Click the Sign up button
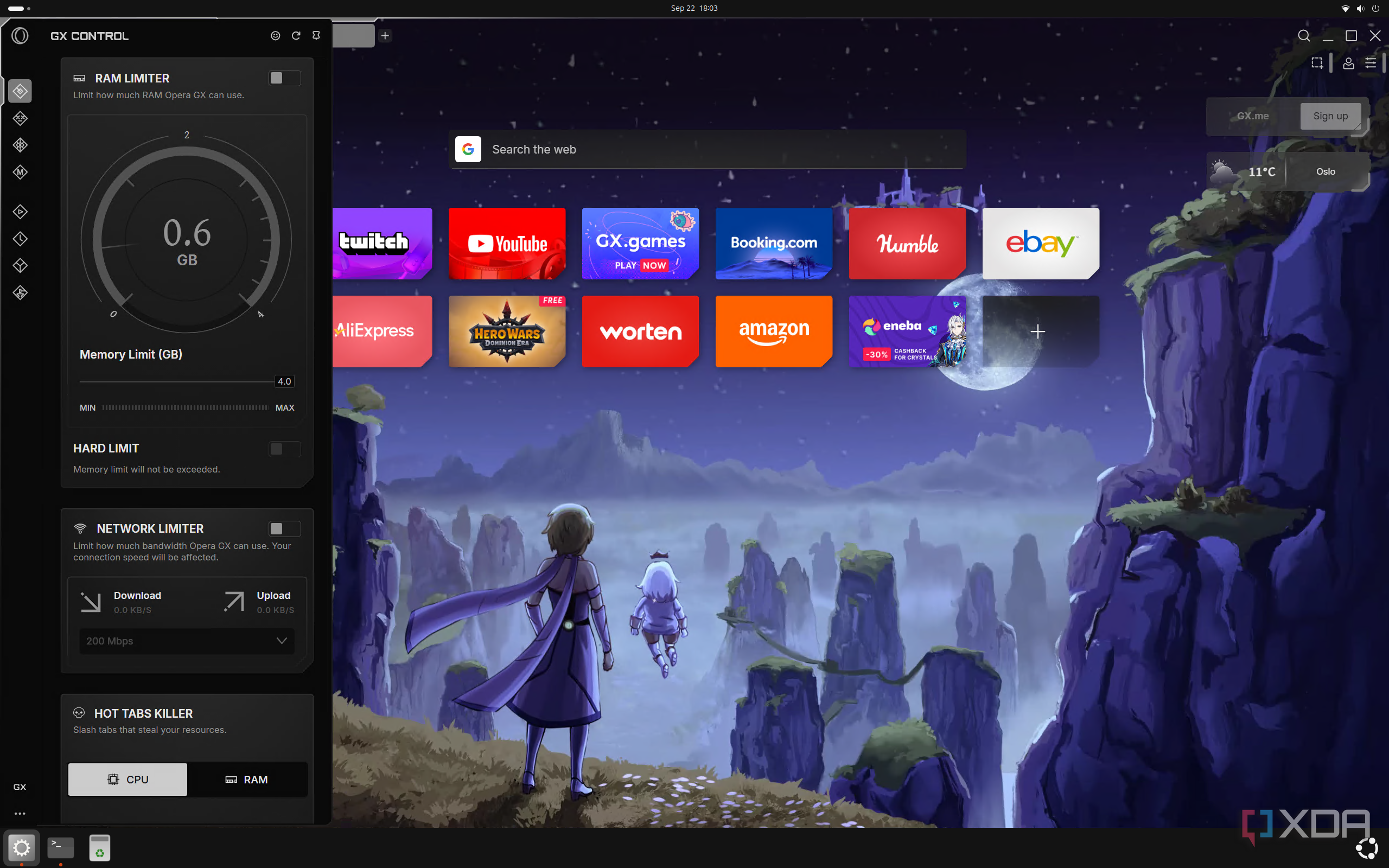This screenshot has height=868, width=1389. click(1330, 116)
